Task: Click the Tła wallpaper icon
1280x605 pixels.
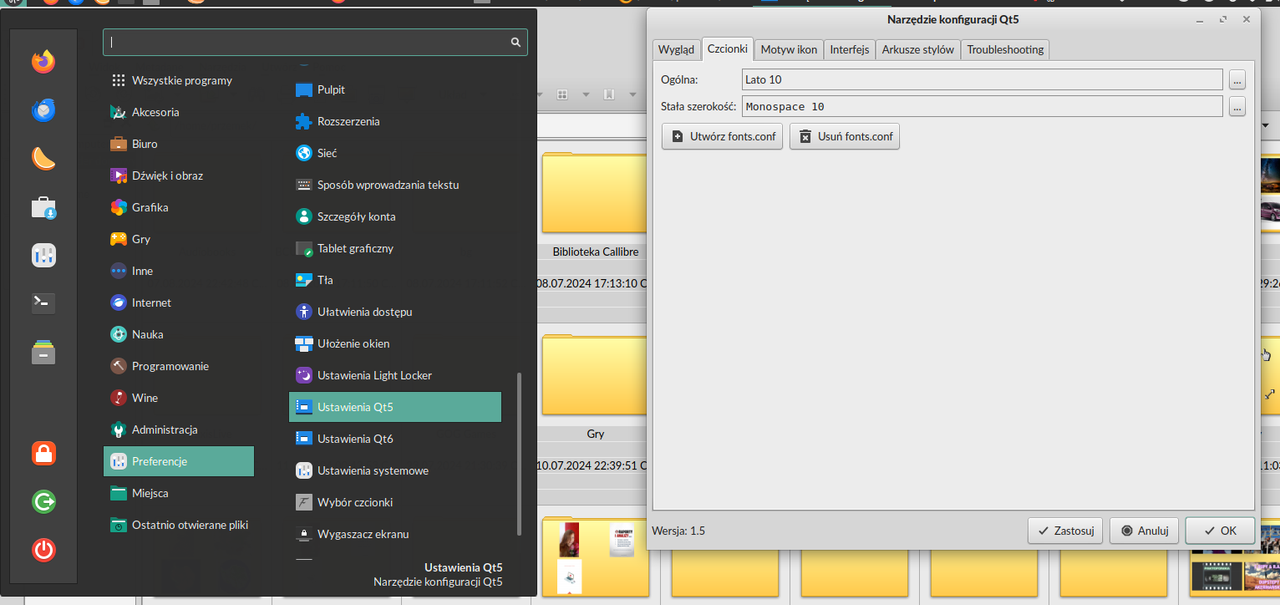Action: (x=304, y=280)
